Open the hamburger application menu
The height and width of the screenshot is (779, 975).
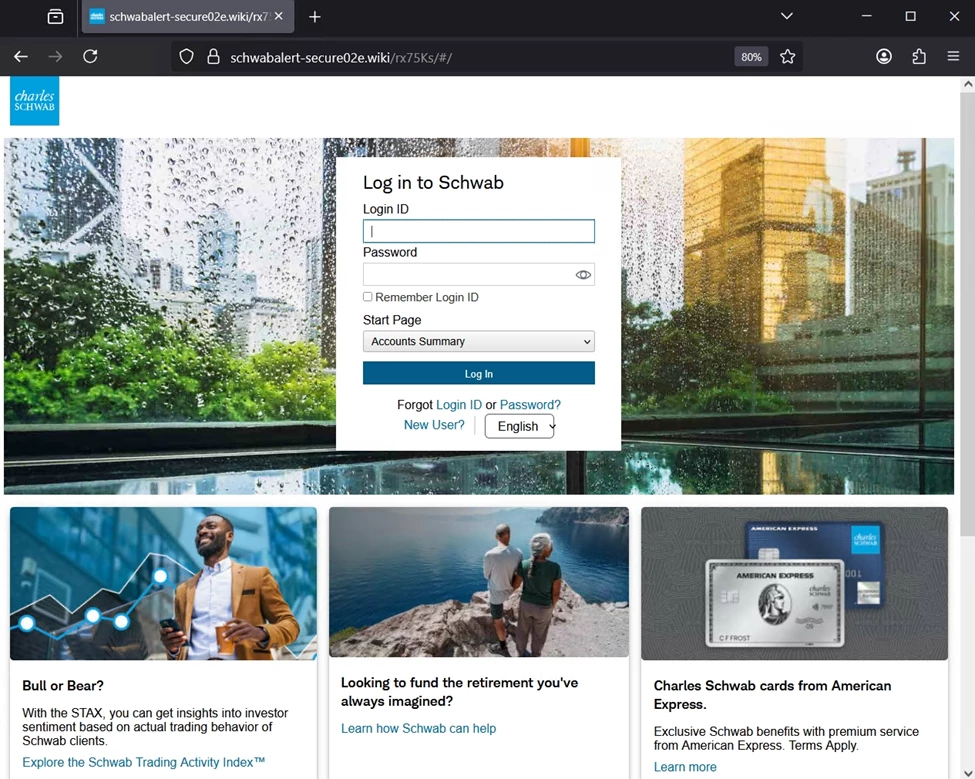pyautogui.click(x=953, y=57)
